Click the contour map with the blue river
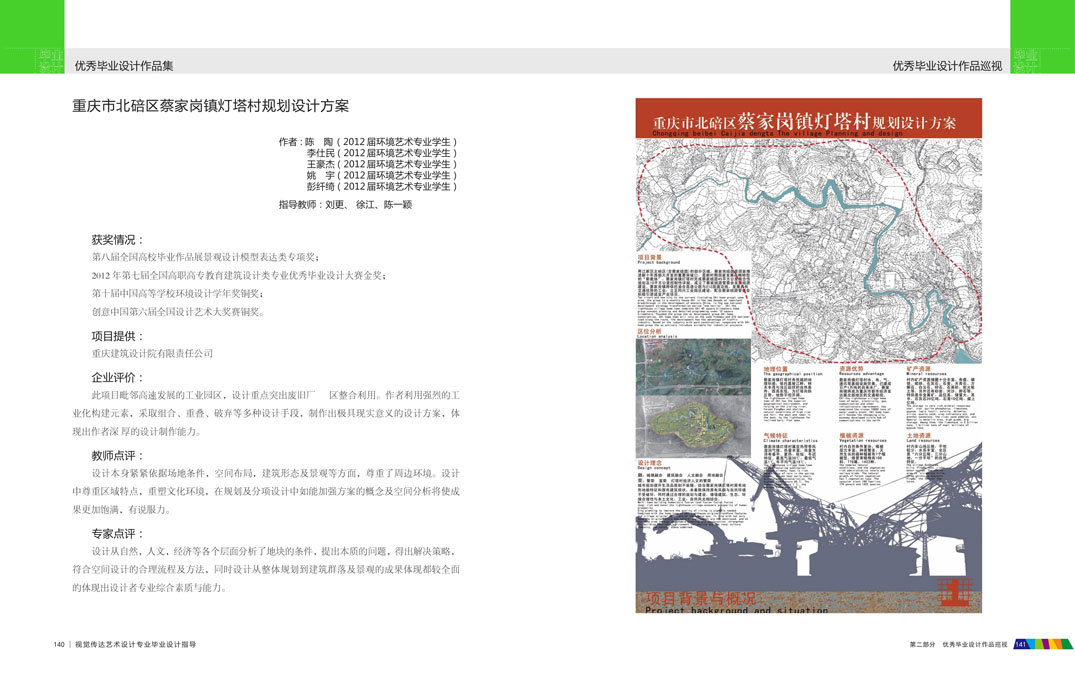The width and height of the screenshot is (1075, 687). click(x=809, y=250)
